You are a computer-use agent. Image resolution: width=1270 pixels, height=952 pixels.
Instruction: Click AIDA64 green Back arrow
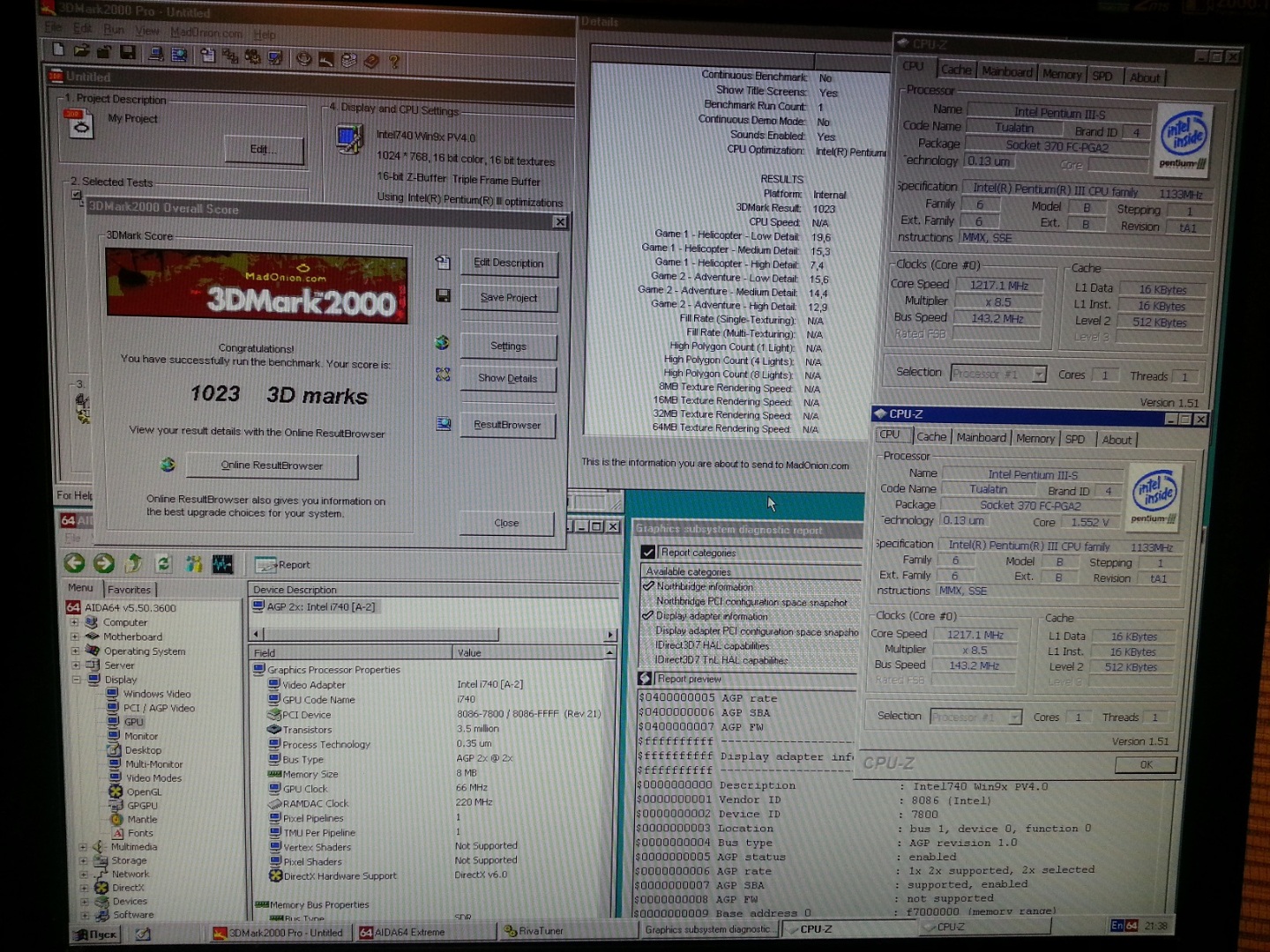(75, 562)
